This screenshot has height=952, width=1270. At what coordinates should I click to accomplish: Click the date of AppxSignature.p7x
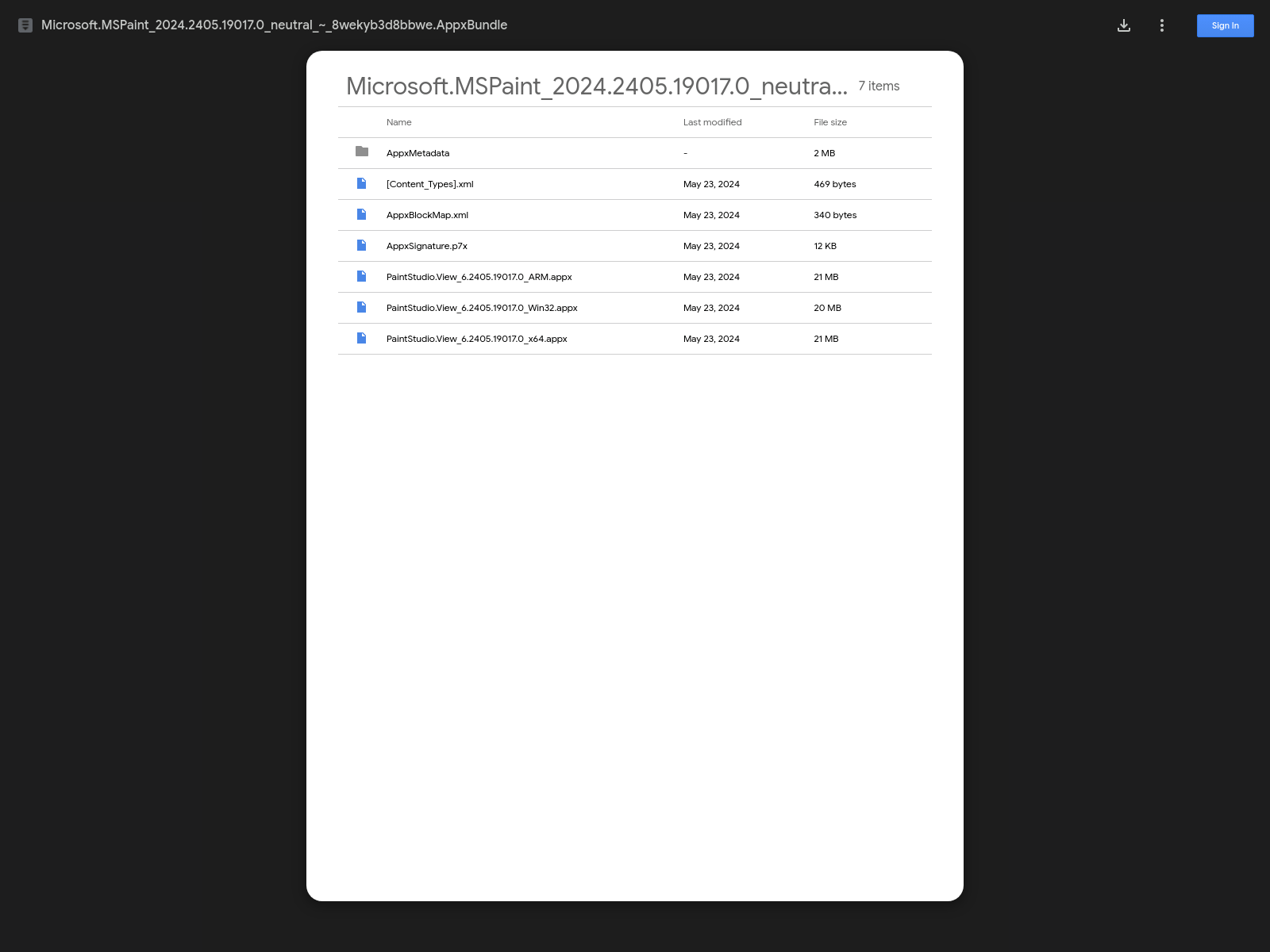(x=711, y=246)
